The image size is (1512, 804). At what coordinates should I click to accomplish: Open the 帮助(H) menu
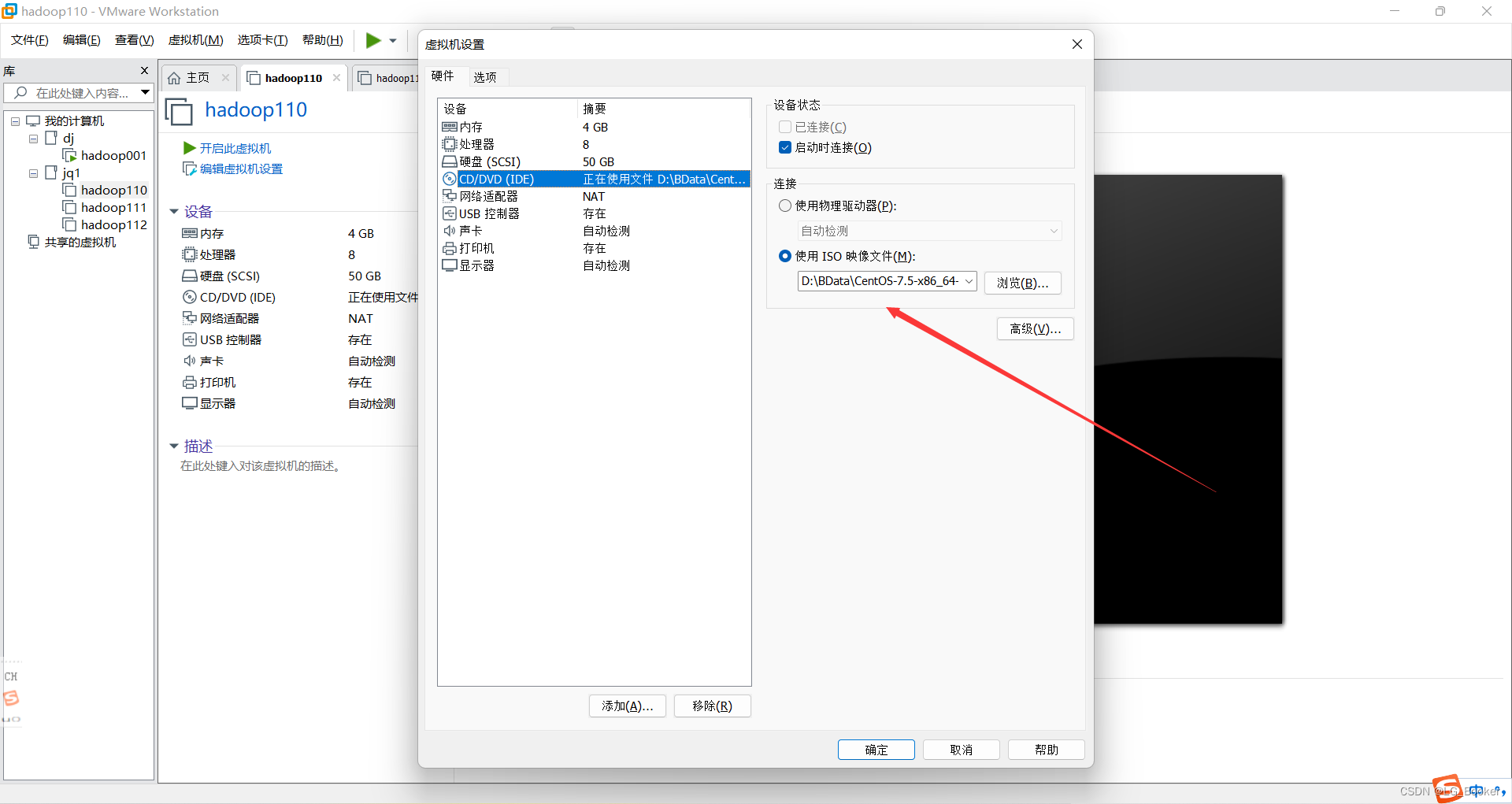pyautogui.click(x=323, y=40)
